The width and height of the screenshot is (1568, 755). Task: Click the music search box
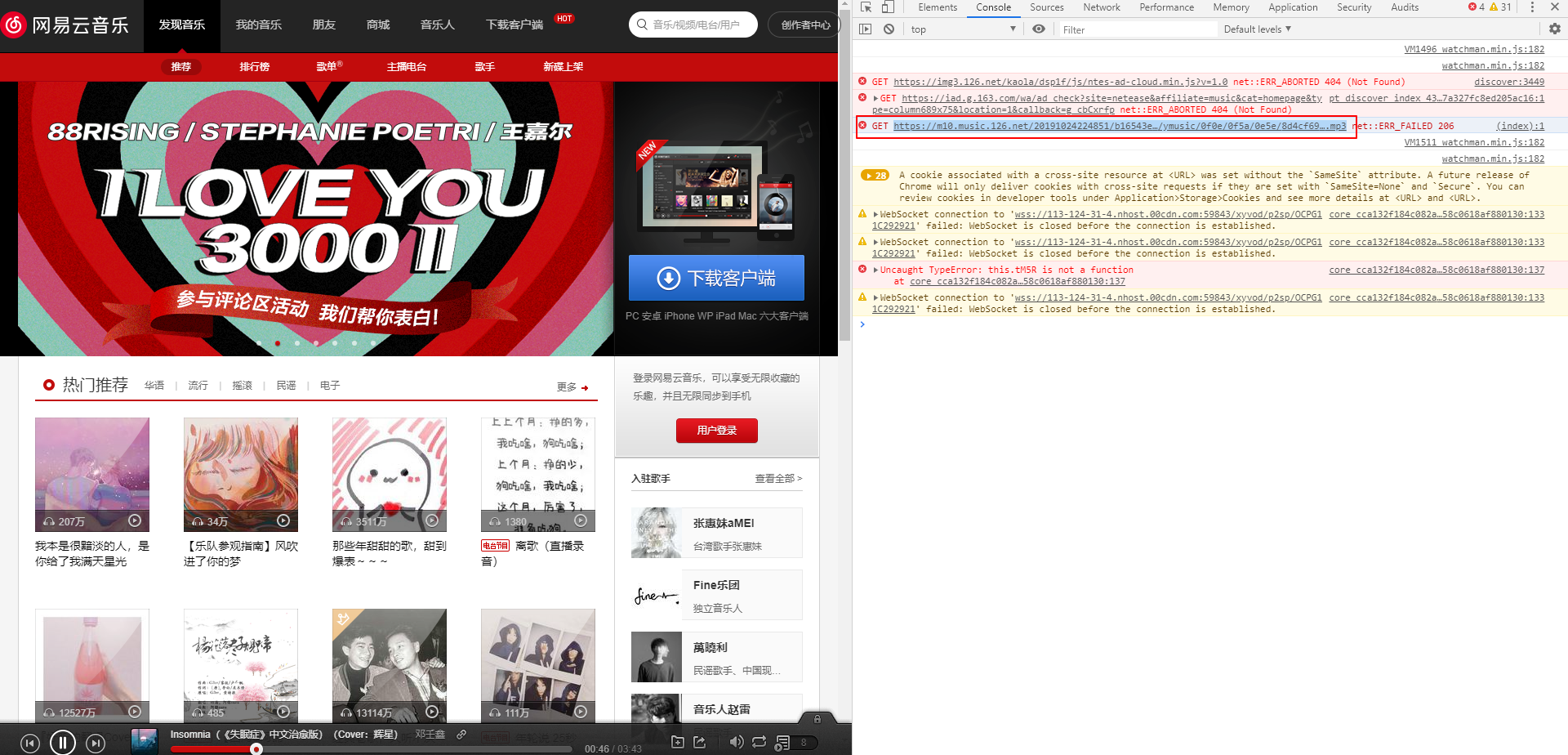click(x=693, y=25)
